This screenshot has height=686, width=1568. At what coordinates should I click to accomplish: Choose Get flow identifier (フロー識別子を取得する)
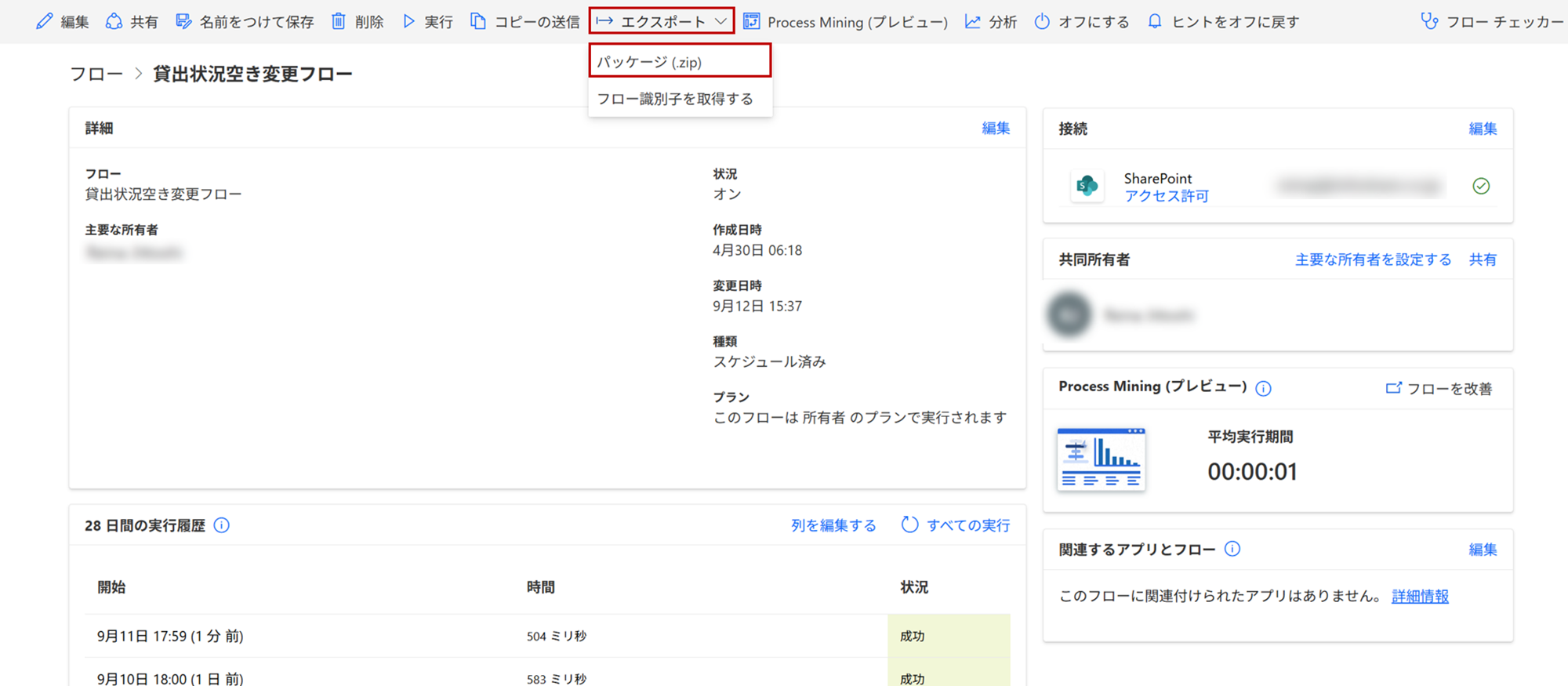[x=675, y=99]
